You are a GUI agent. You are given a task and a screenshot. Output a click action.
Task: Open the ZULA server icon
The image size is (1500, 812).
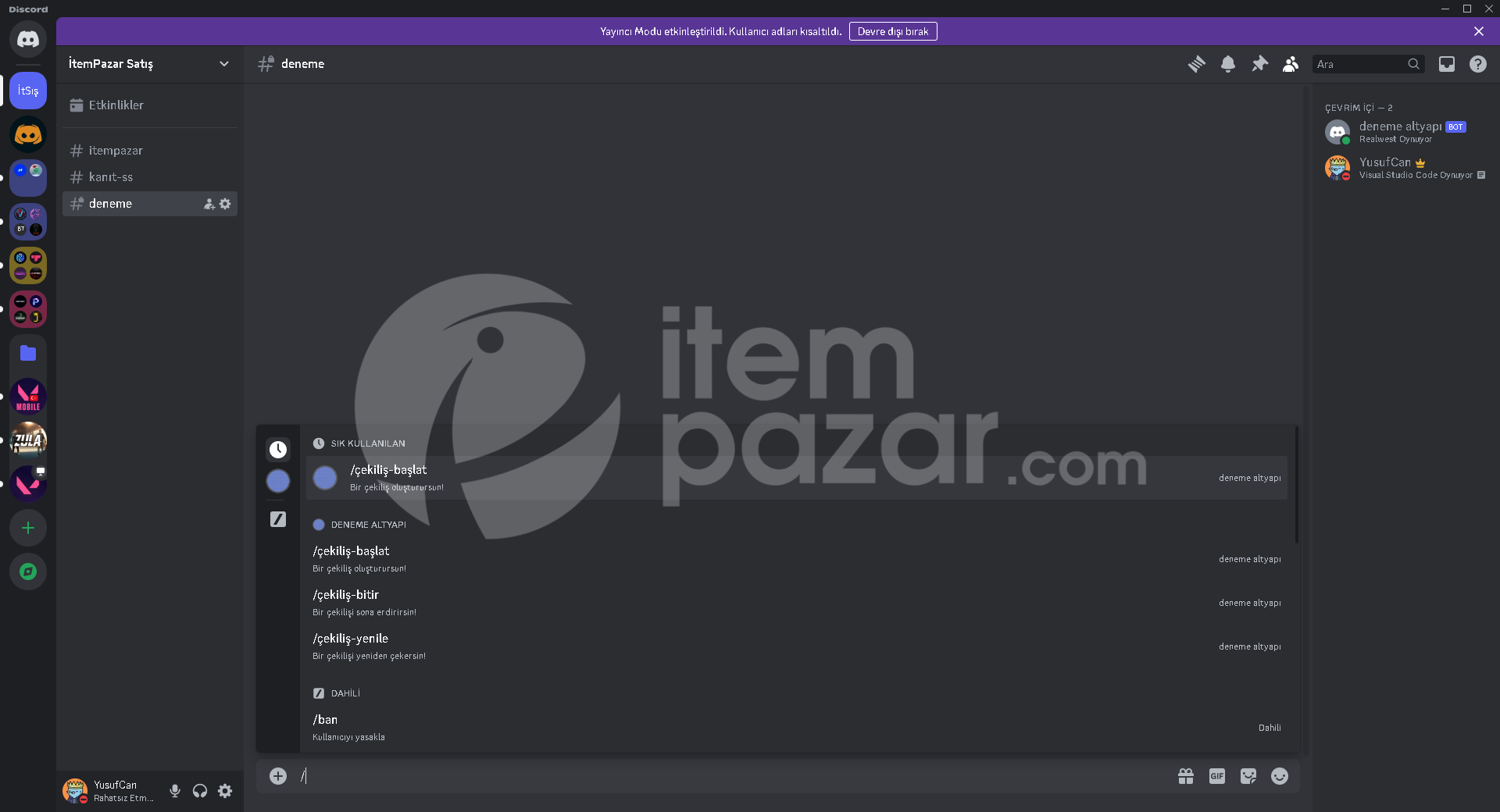(28, 440)
